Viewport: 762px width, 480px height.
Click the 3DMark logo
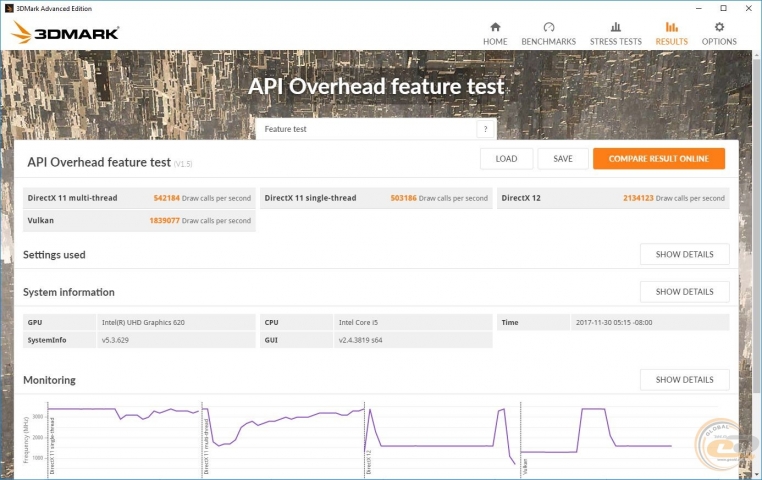(x=66, y=33)
